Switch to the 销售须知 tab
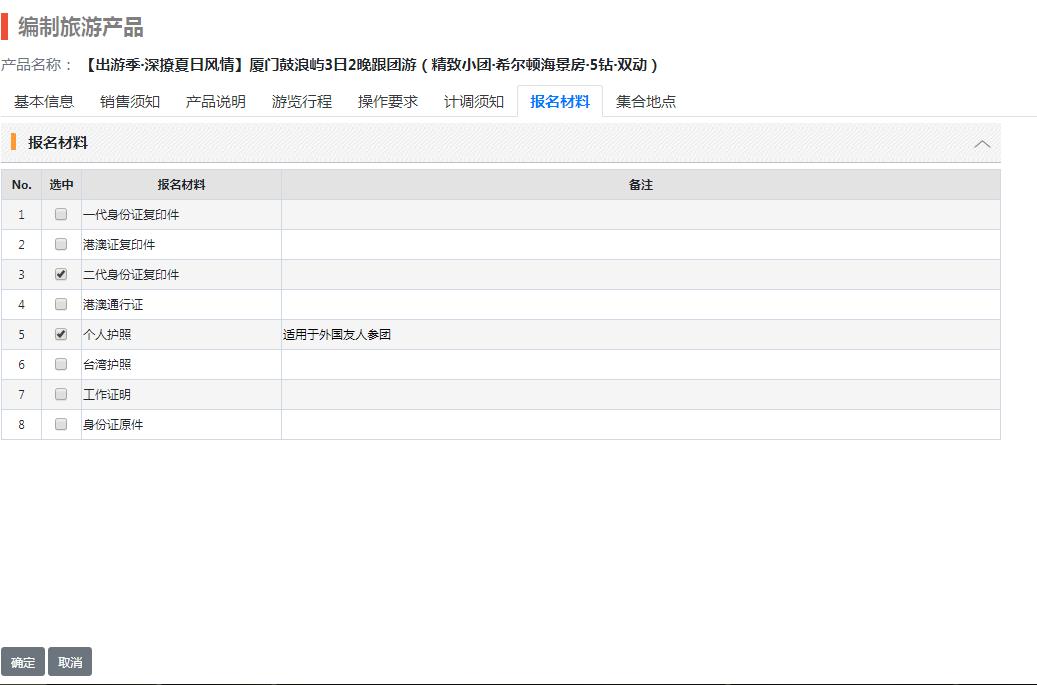Image resolution: width=1037 pixels, height=685 pixels. click(x=130, y=101)
